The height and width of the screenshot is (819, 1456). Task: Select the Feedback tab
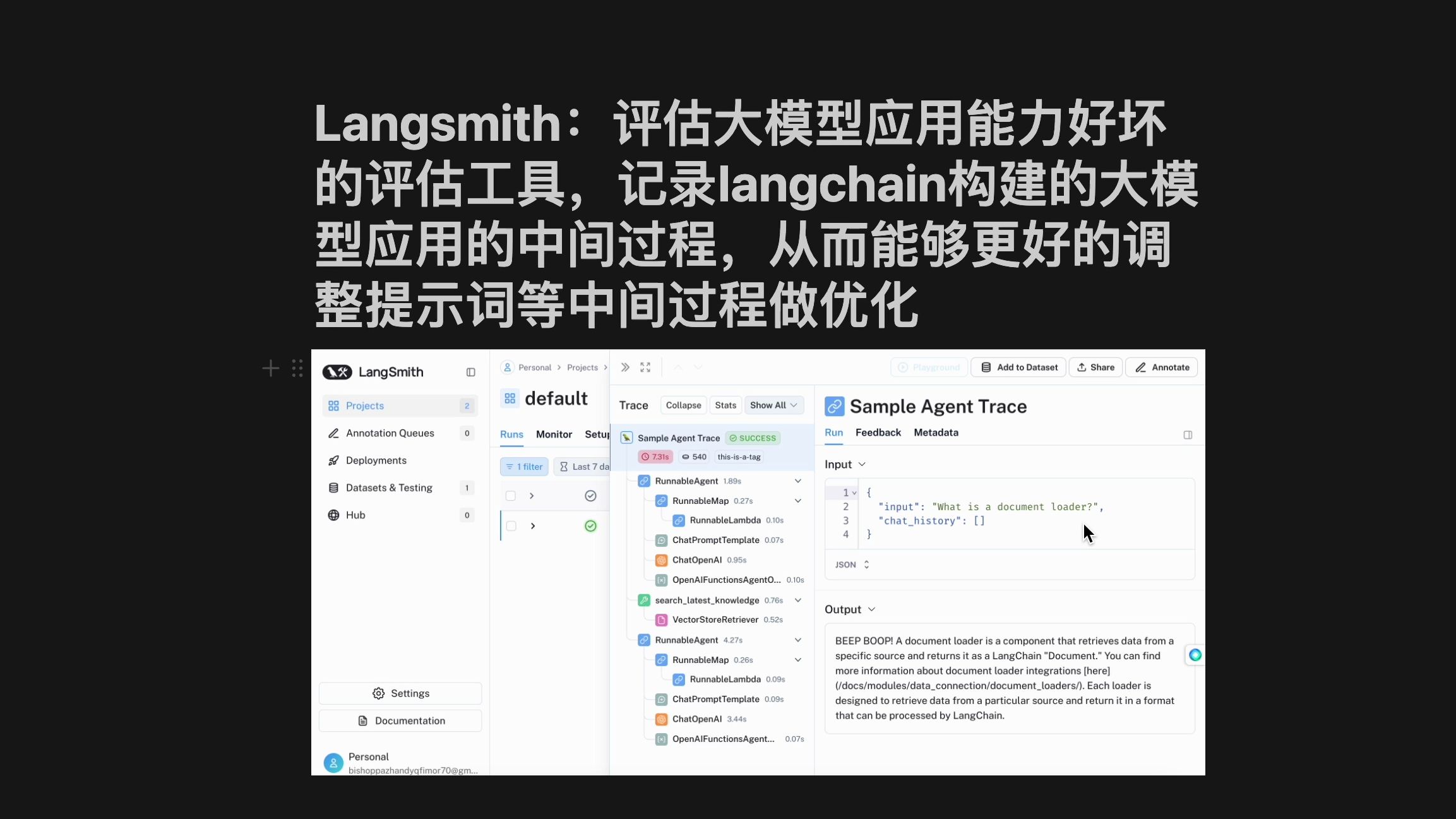click(878, 432)
